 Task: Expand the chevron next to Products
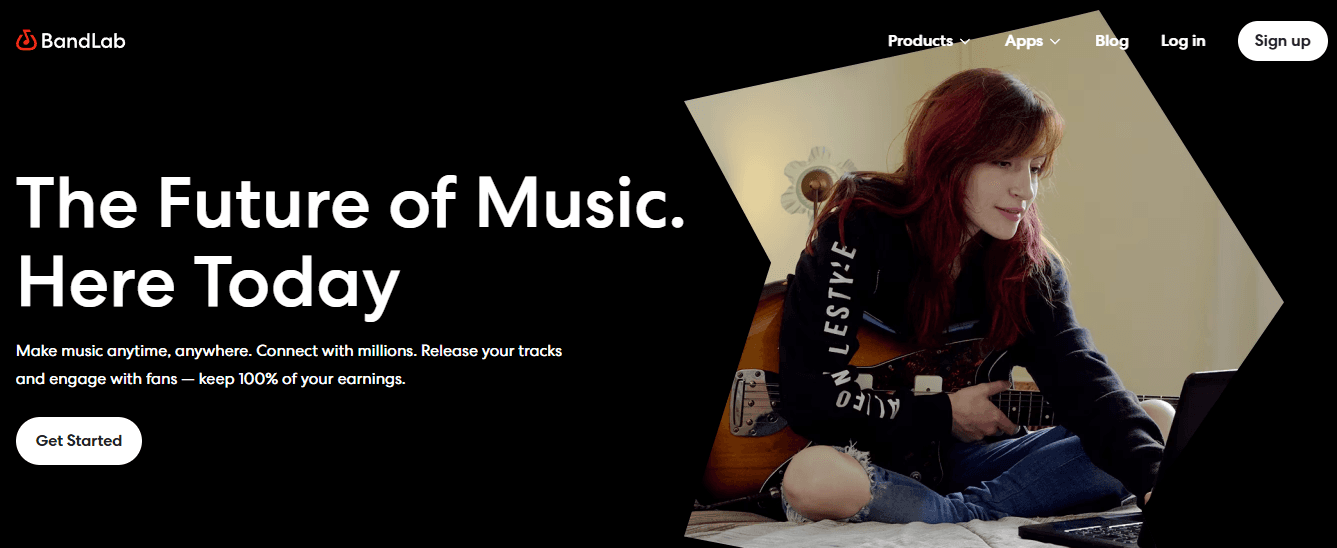(965, 42)
